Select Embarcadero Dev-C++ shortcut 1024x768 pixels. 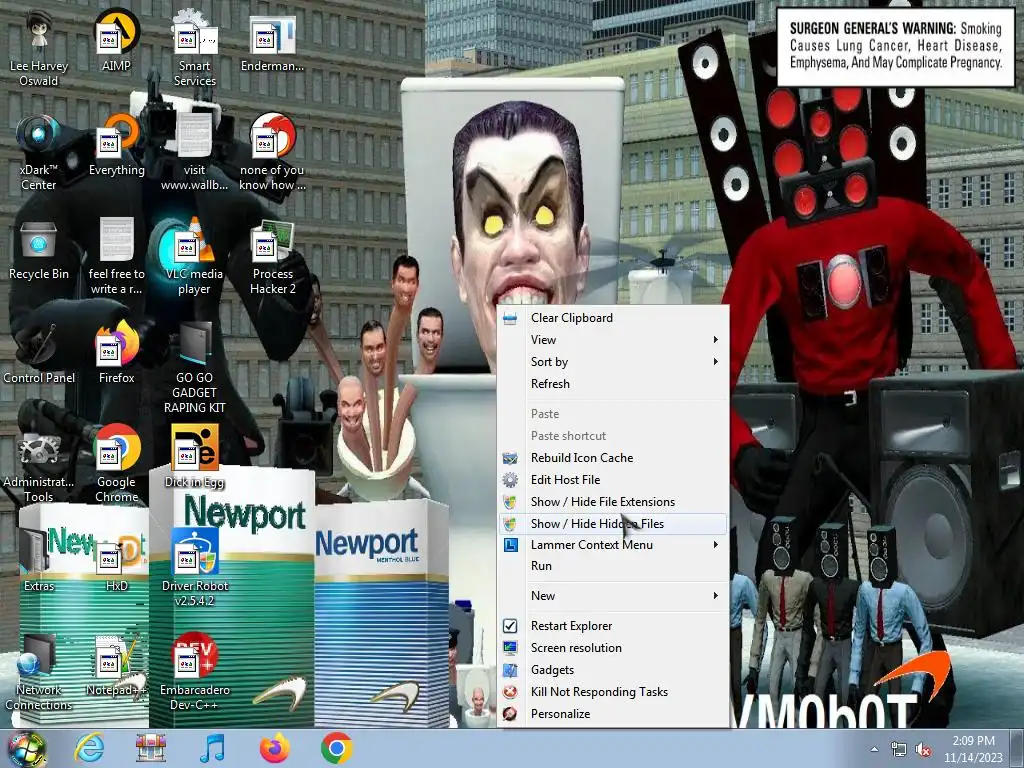[195, 673]
